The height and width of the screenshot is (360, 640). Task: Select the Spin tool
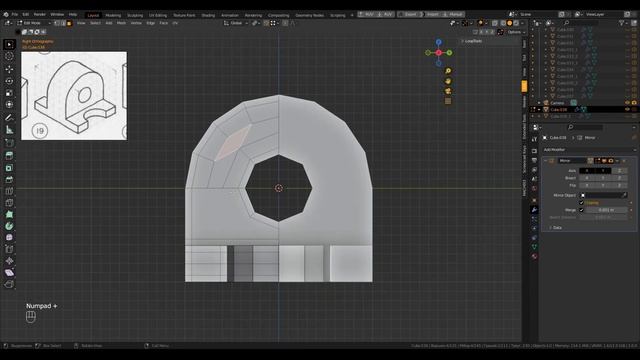tap(9, 226)
